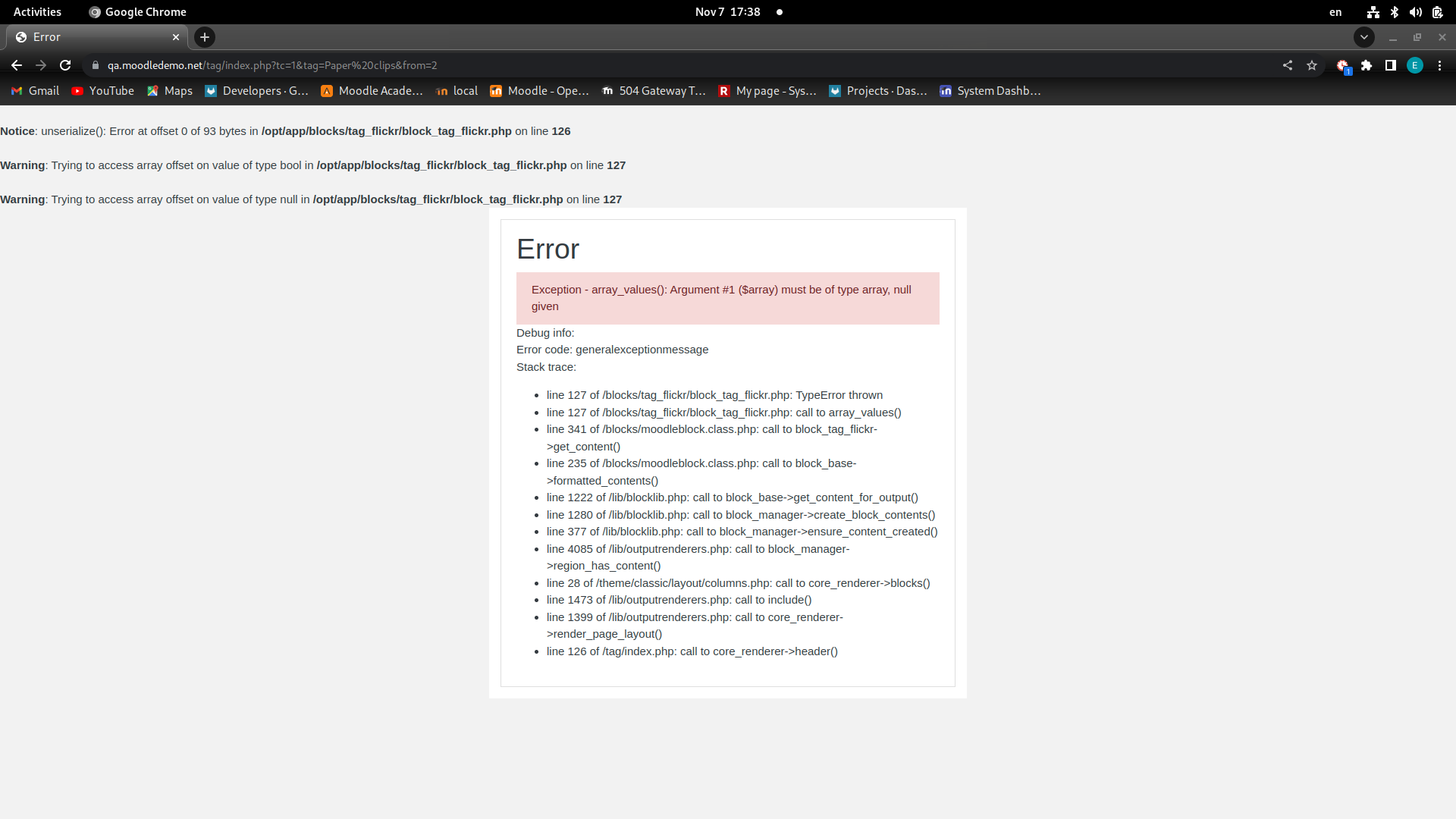
Task: Switch the en keyboard layout
Action: pos(1335,12)
